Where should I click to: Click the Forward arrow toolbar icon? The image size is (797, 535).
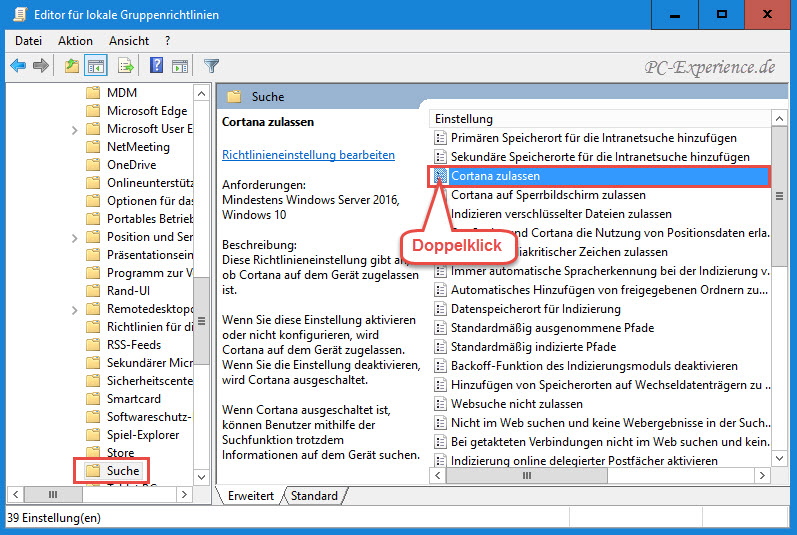click(41, 66)
